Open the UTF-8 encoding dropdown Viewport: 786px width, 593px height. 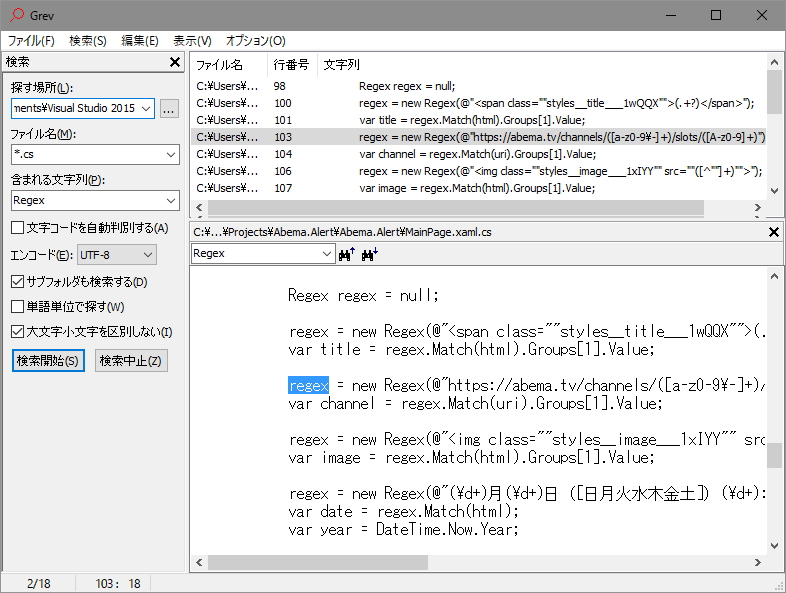pyautogui.click(x=147, y=255)
